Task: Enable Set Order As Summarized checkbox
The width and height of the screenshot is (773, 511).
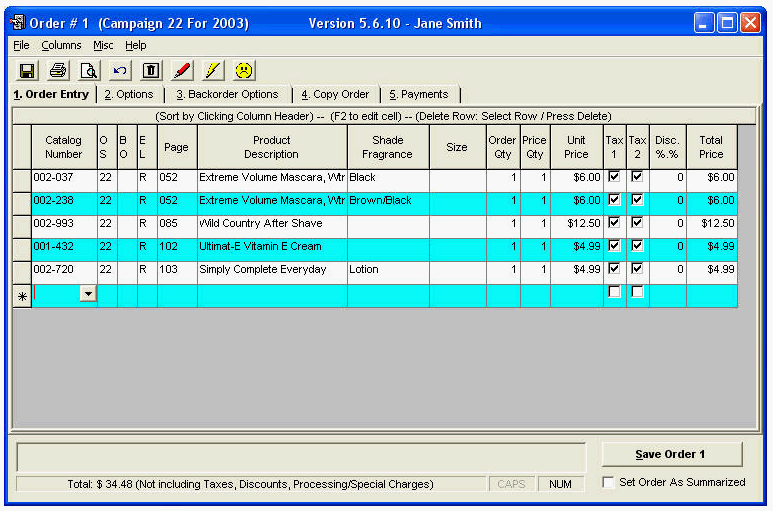Action: point(608,482)
